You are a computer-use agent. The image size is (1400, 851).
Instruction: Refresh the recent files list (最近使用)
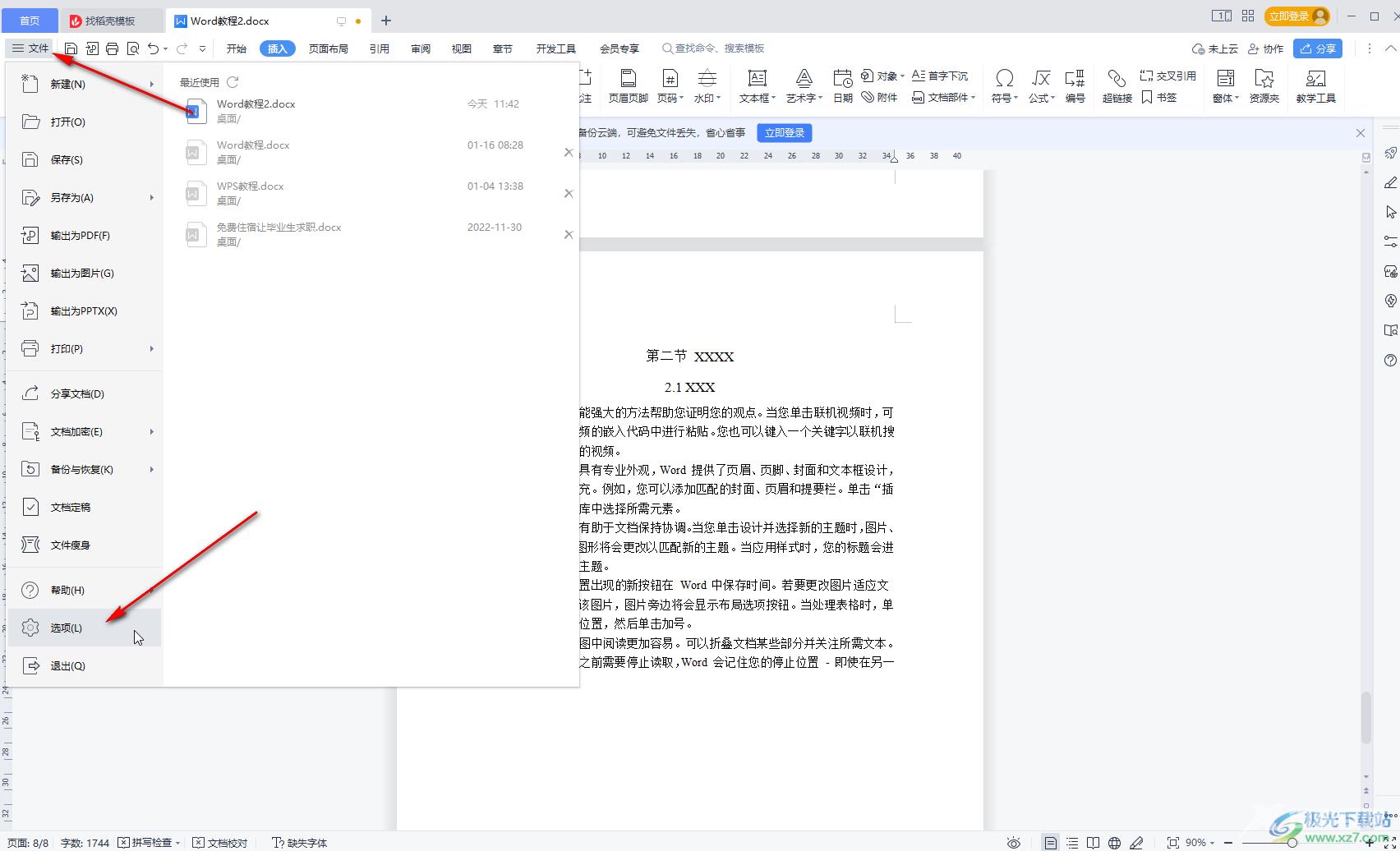tap(233, 82)
